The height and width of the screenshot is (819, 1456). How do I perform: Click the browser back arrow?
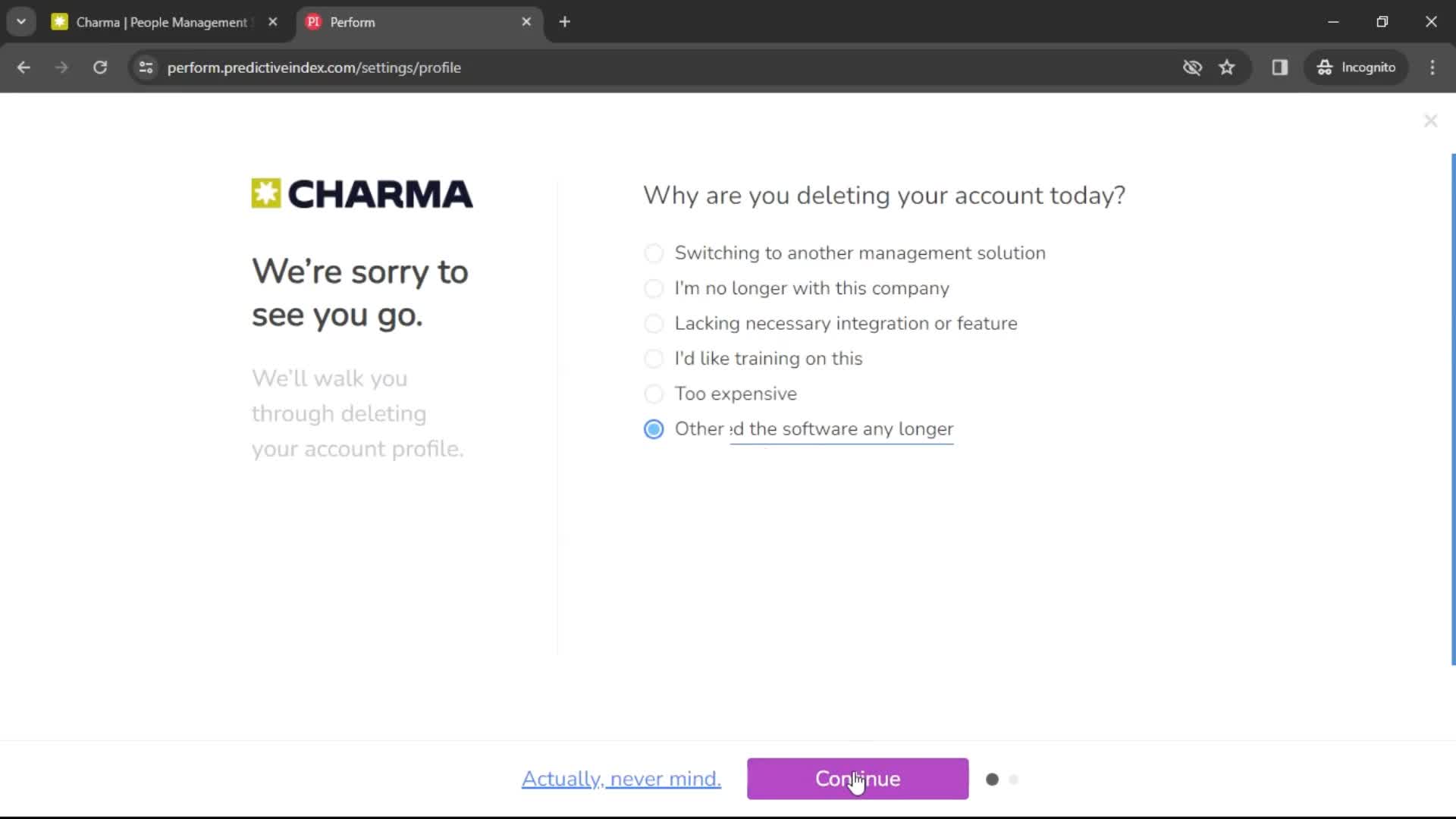tap(24, 67)
